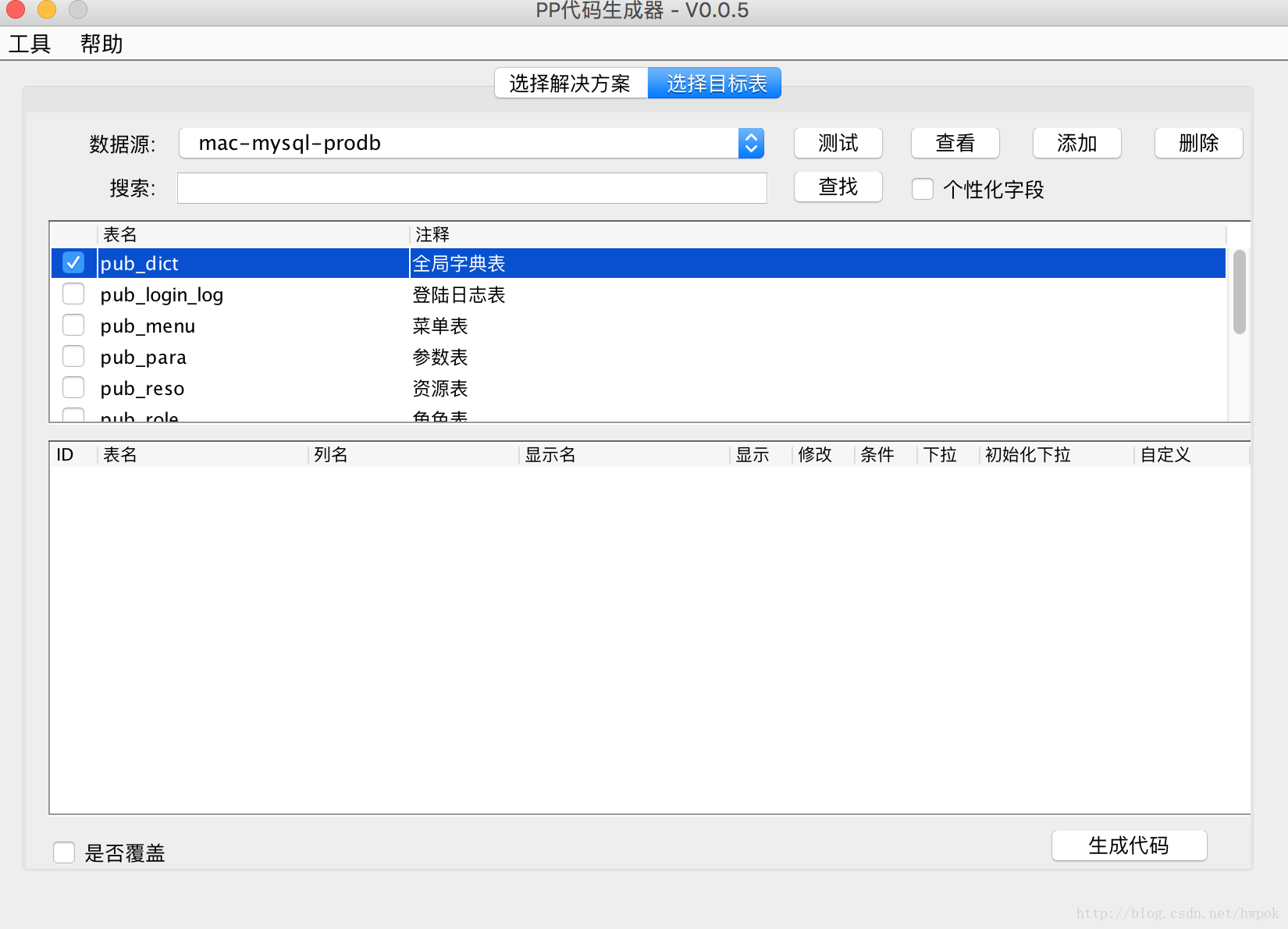The height and width of the screenshot is (929, 1288).
Task: Switch to the 选择解决方案 tab
Action: click(x=571, y=84)
